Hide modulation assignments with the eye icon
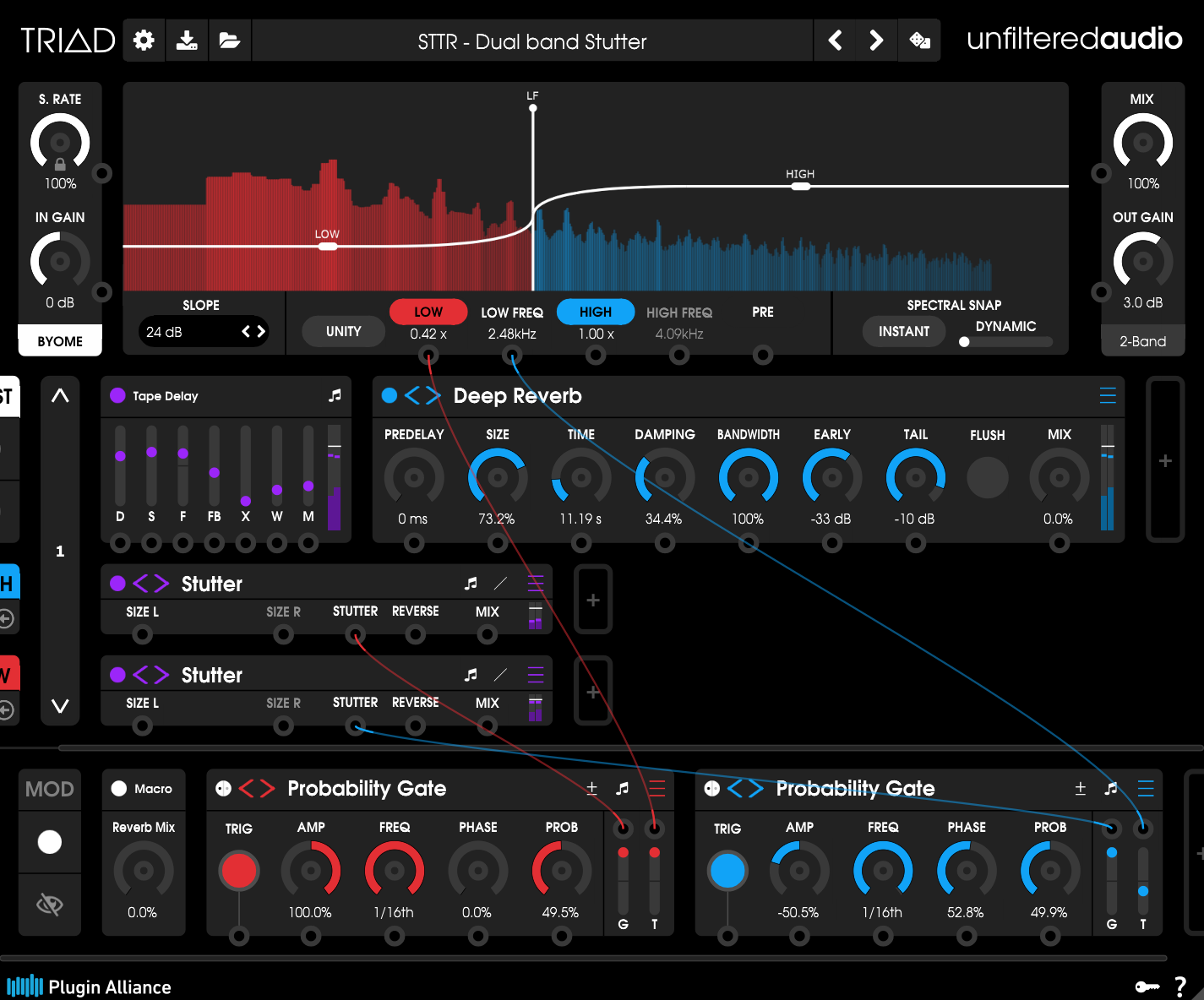 [49, 905]
